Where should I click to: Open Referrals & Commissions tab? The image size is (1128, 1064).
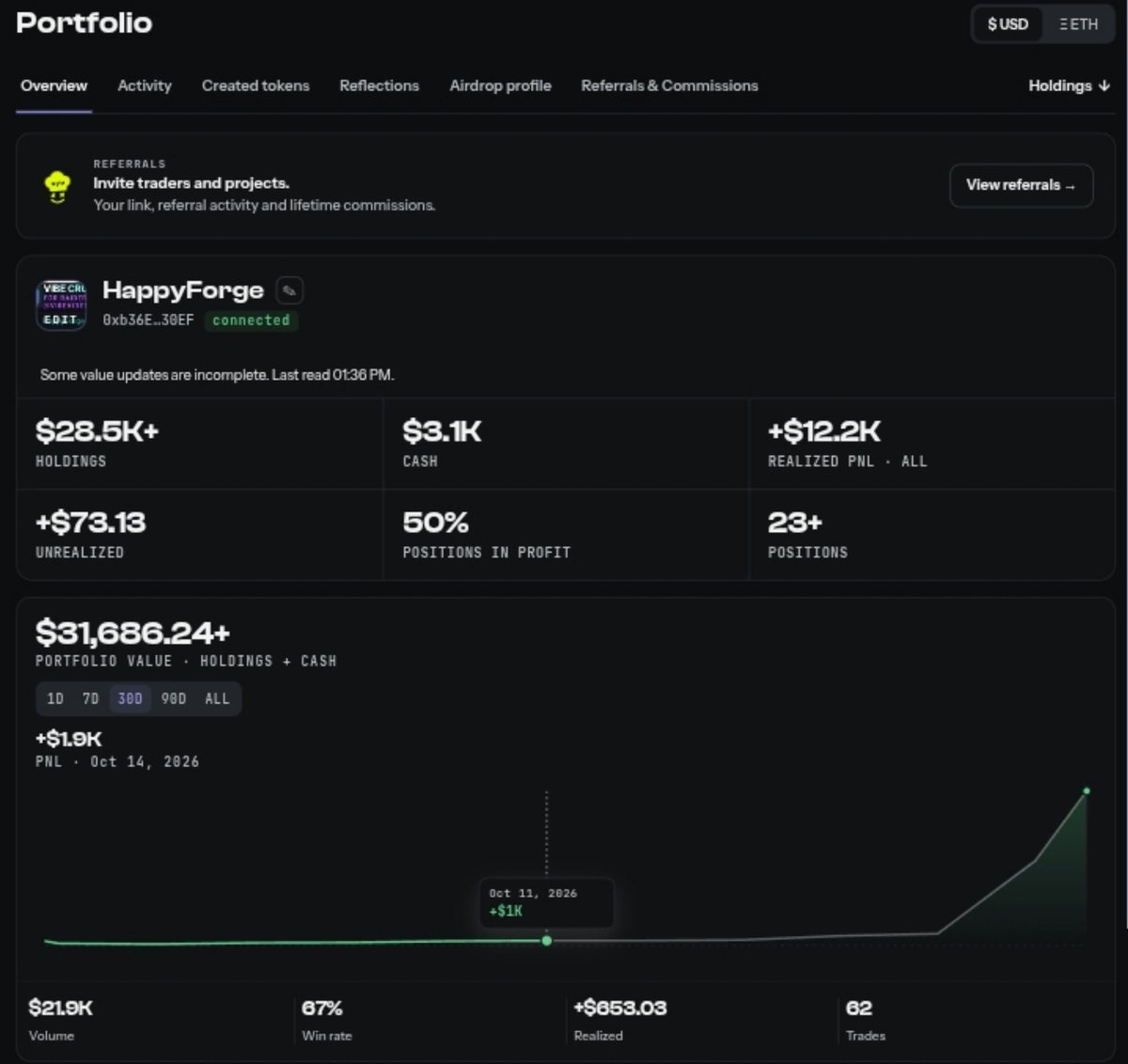[x=669, y=86]
